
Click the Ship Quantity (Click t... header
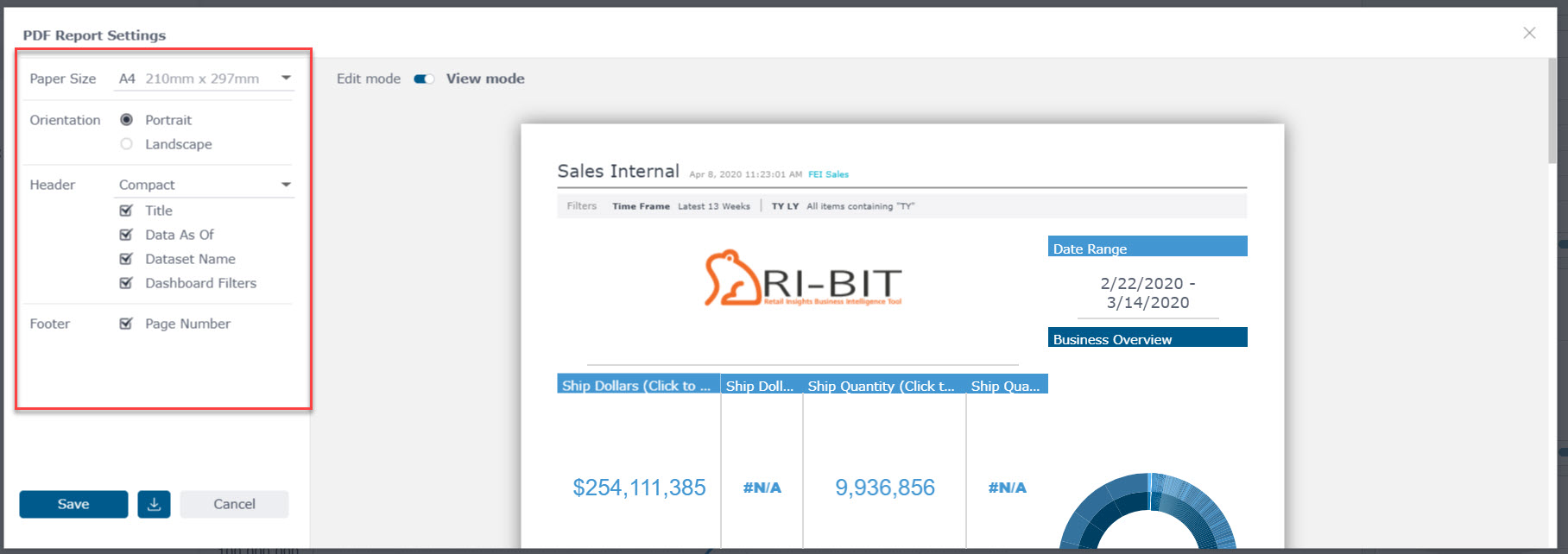884,385
